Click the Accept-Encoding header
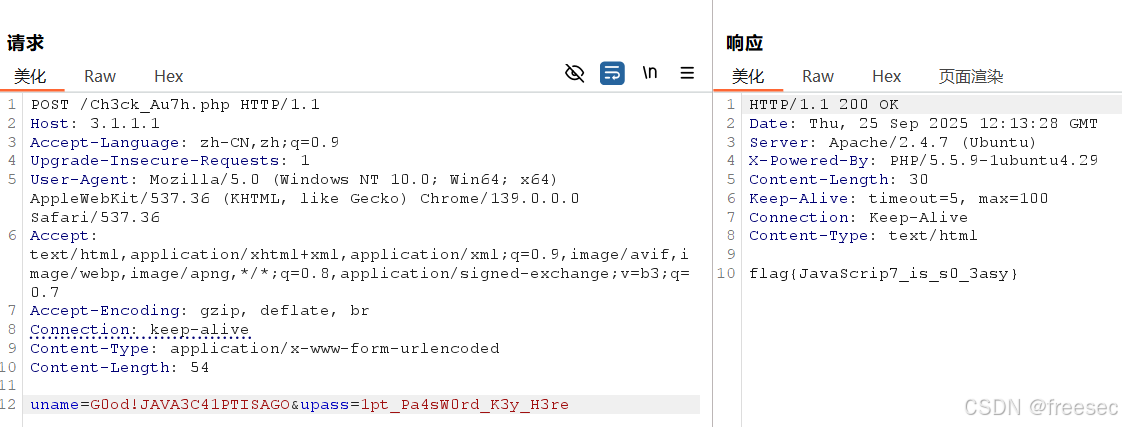The width and height of the screenshot is (1122, 427). coord(200,311)
